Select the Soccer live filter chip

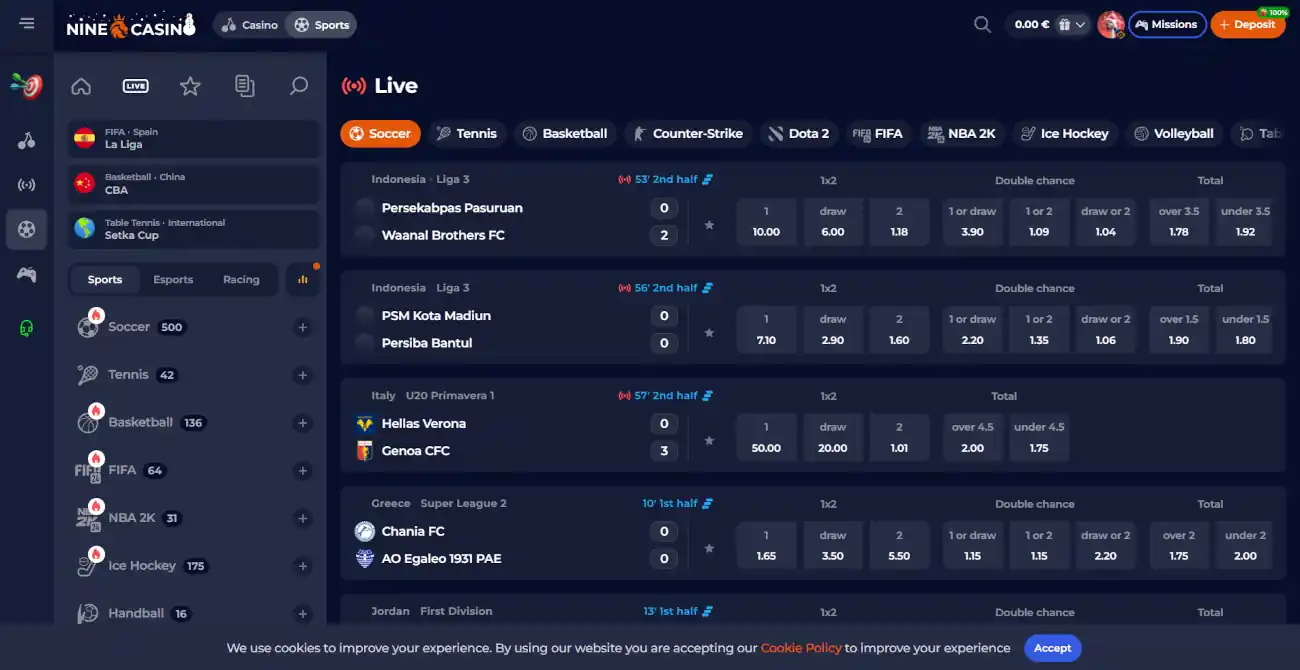coord(380,133)
